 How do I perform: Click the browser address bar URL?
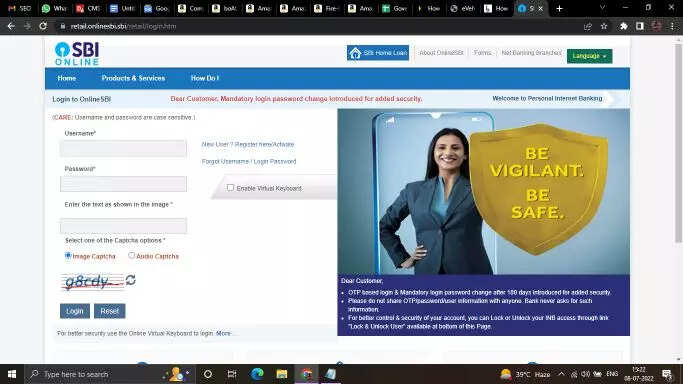(x=124, y=26)
